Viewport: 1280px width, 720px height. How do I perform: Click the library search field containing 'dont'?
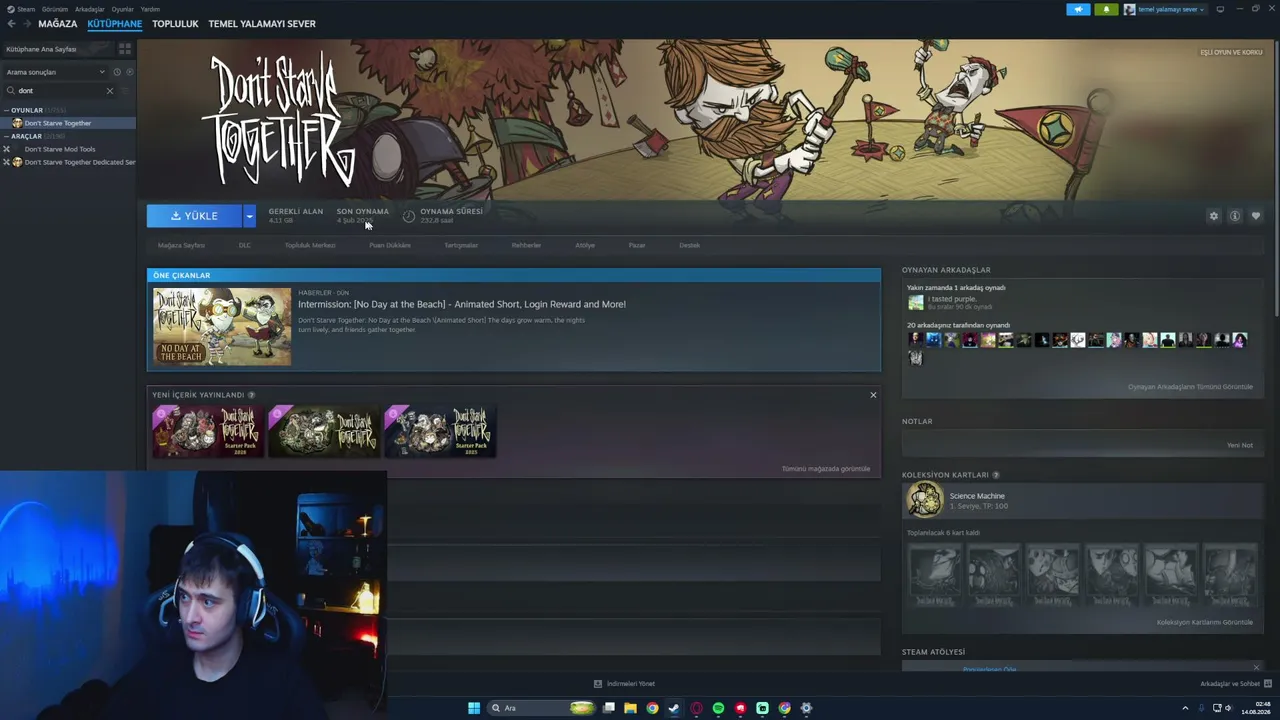tap(60, 91)
